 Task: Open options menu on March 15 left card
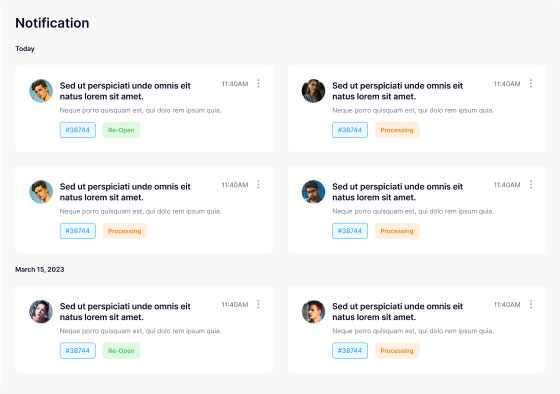click(259, 304)
